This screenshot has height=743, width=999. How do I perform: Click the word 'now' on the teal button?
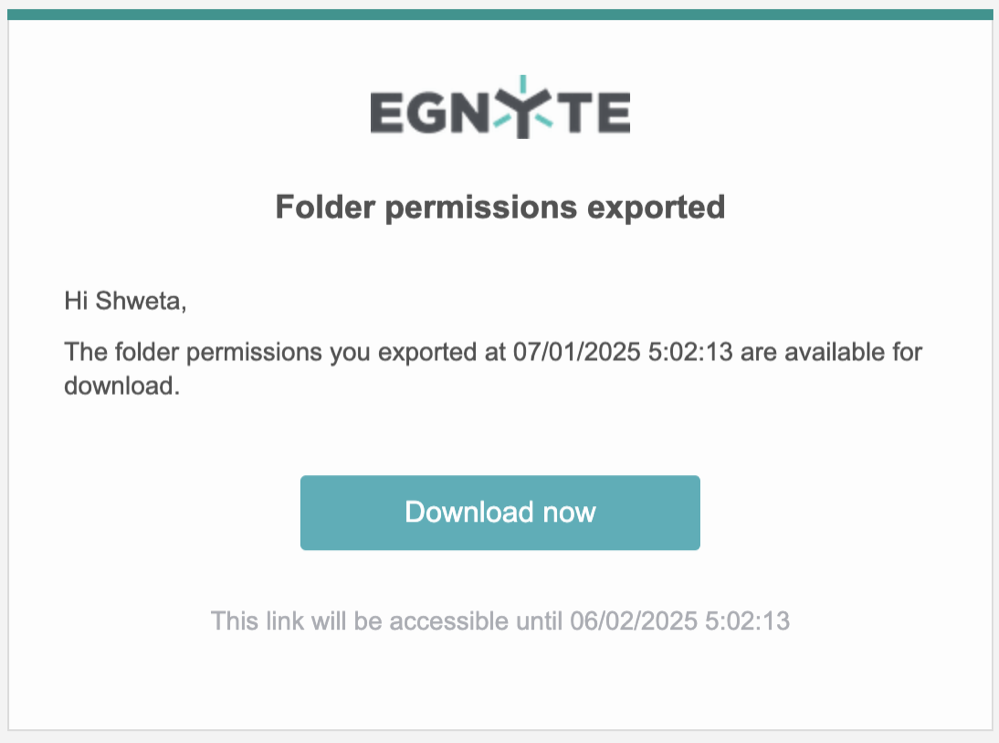569,512
